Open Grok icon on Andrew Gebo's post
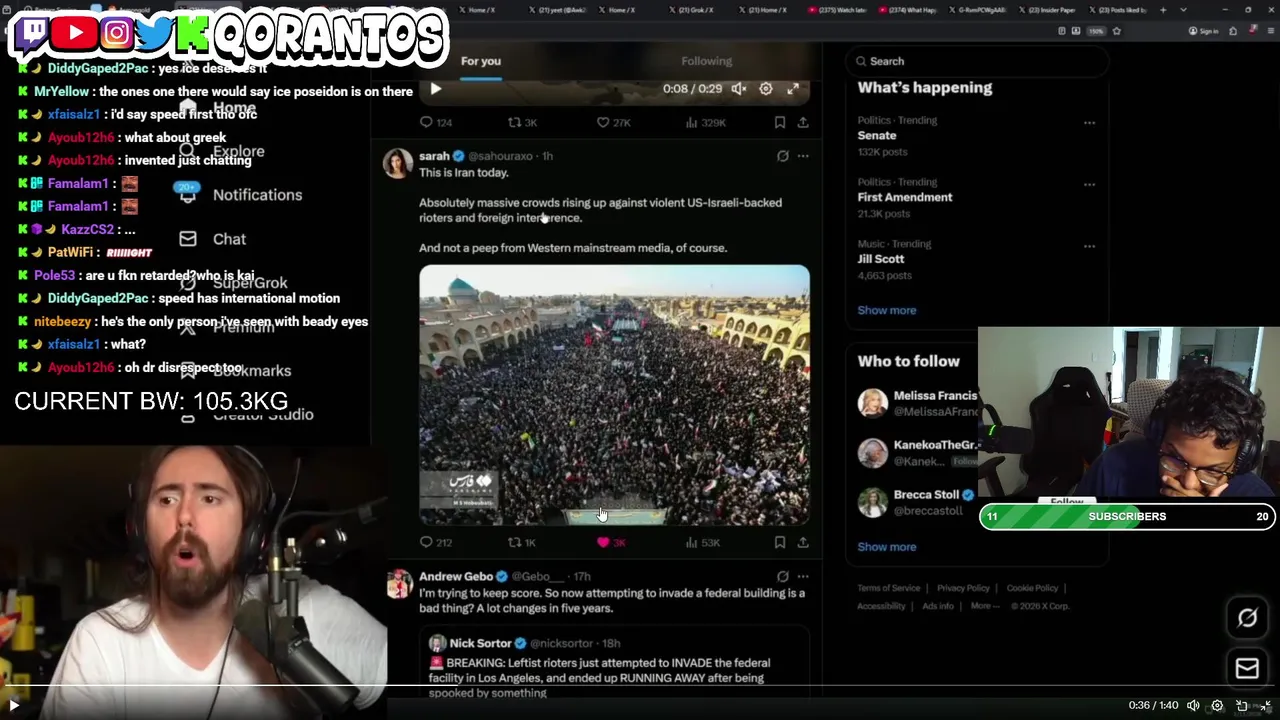This screenshot has height=720, width=1280. 783,576
